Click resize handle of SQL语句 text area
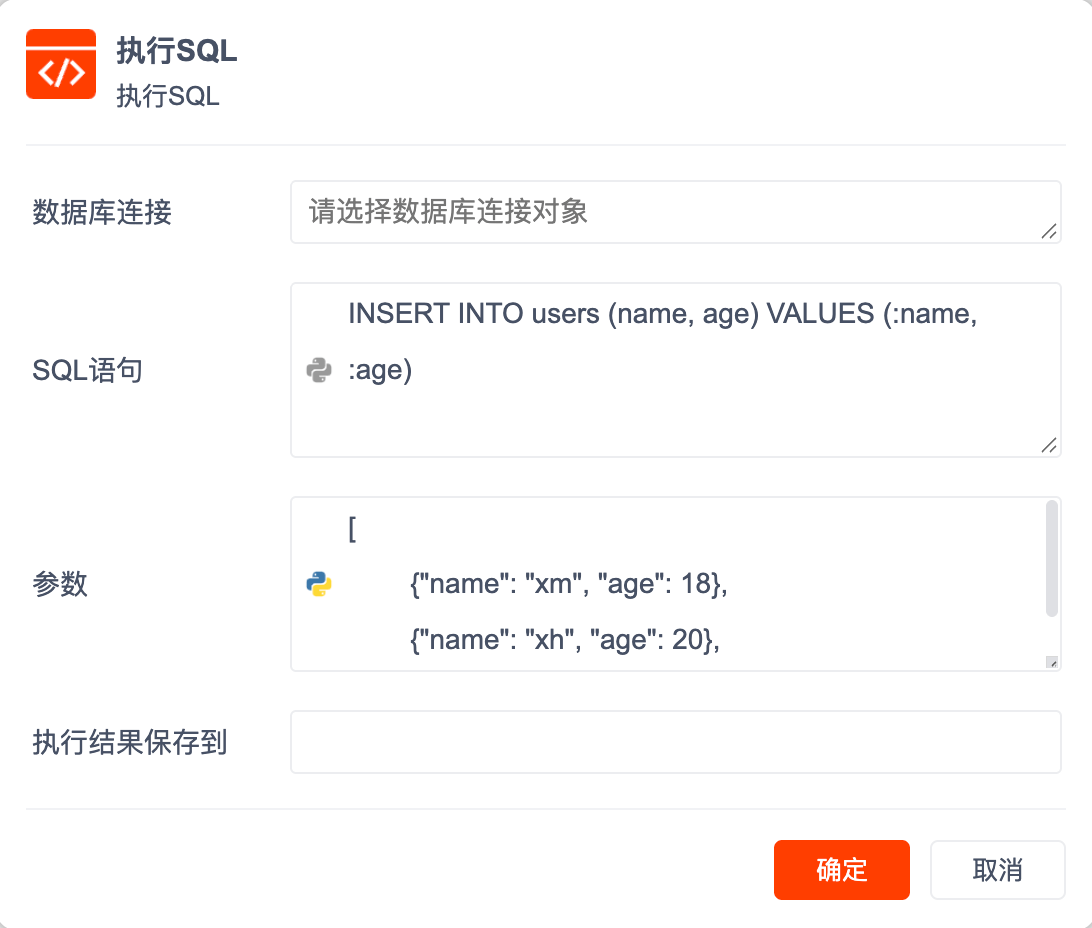Viewport: 1092px width, 928px height. tap(1048, 445)
